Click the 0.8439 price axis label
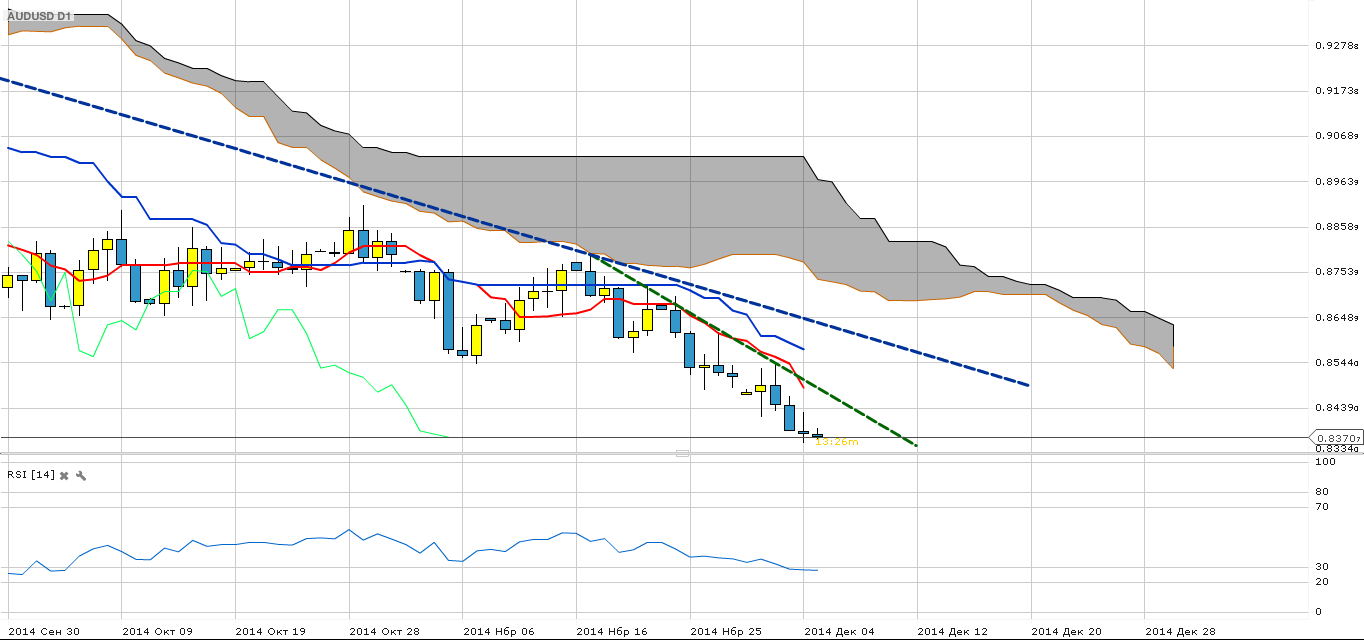Viewport: 1364px width, 640px height. coord(1336,408)
